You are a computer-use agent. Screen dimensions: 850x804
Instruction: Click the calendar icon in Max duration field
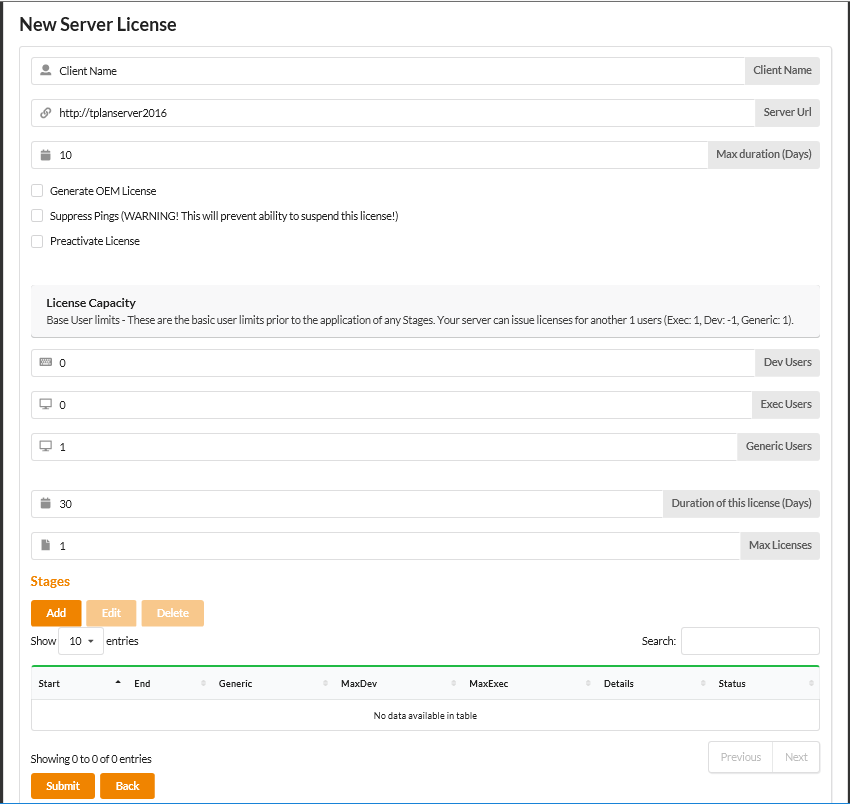[45, 155]
